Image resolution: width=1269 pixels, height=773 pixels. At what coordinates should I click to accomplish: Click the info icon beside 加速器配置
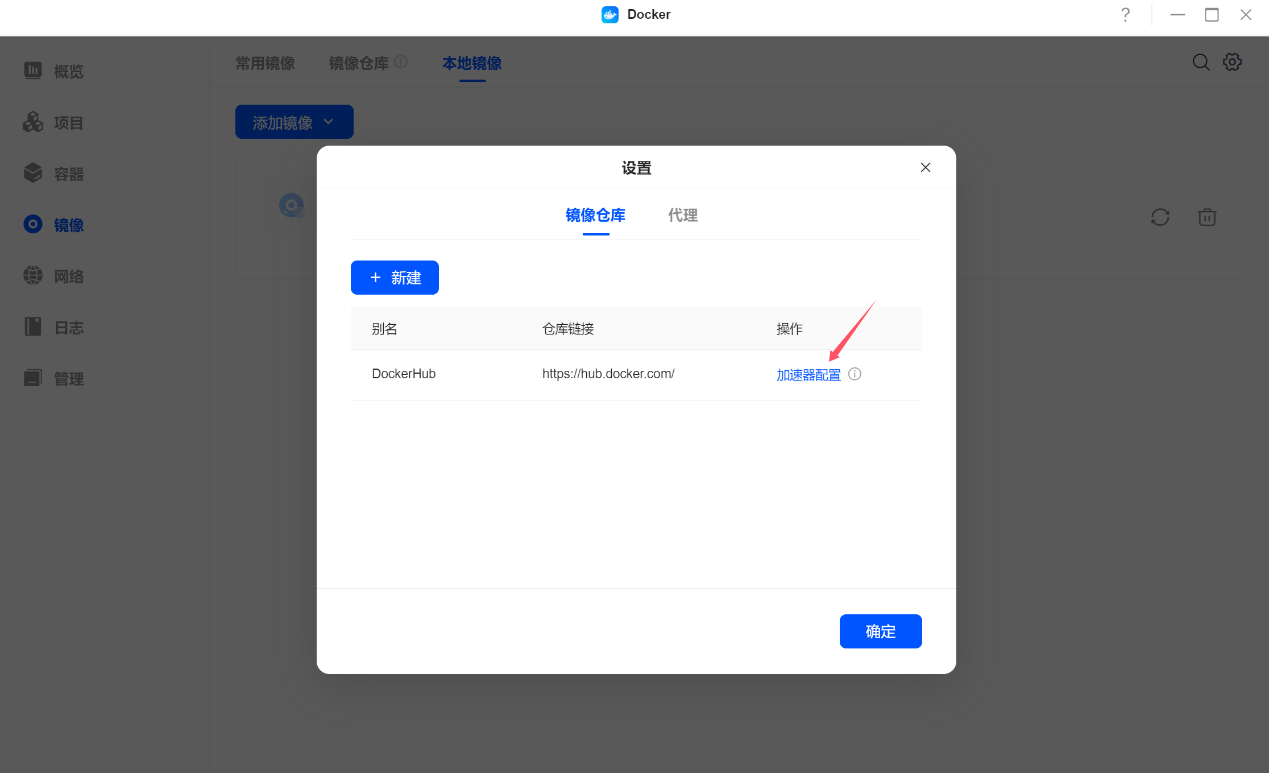(854, 374)
